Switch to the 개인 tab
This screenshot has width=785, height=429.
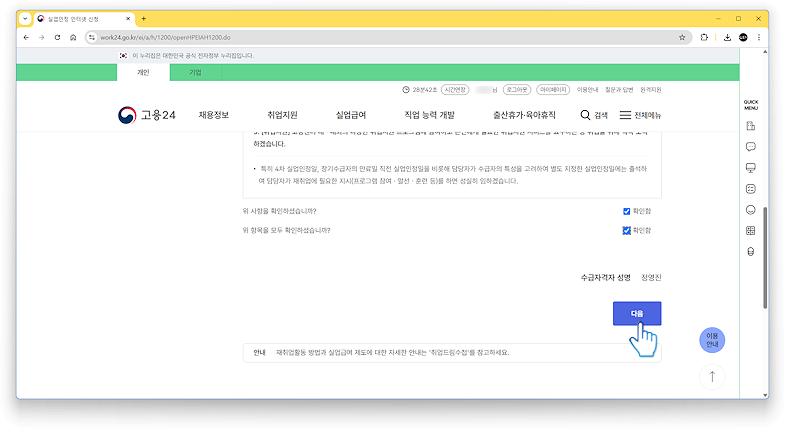tap(143, 73)
